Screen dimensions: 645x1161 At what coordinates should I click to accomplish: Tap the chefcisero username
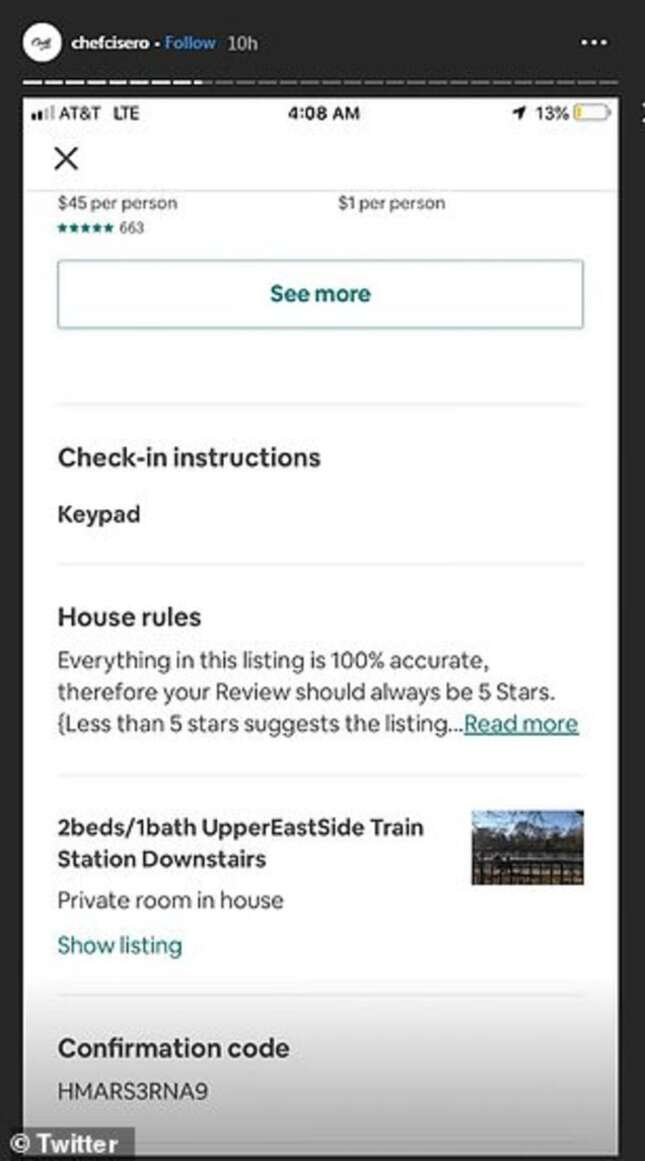111,43
